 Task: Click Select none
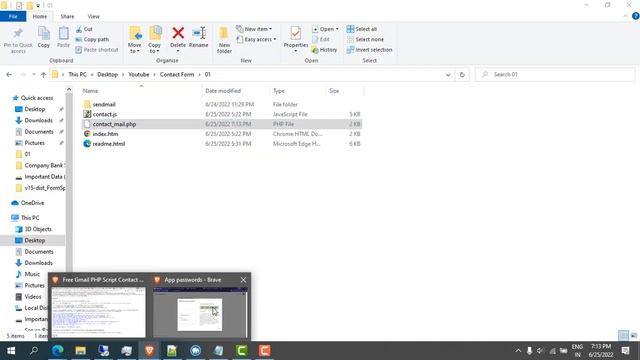coord(365,39)
